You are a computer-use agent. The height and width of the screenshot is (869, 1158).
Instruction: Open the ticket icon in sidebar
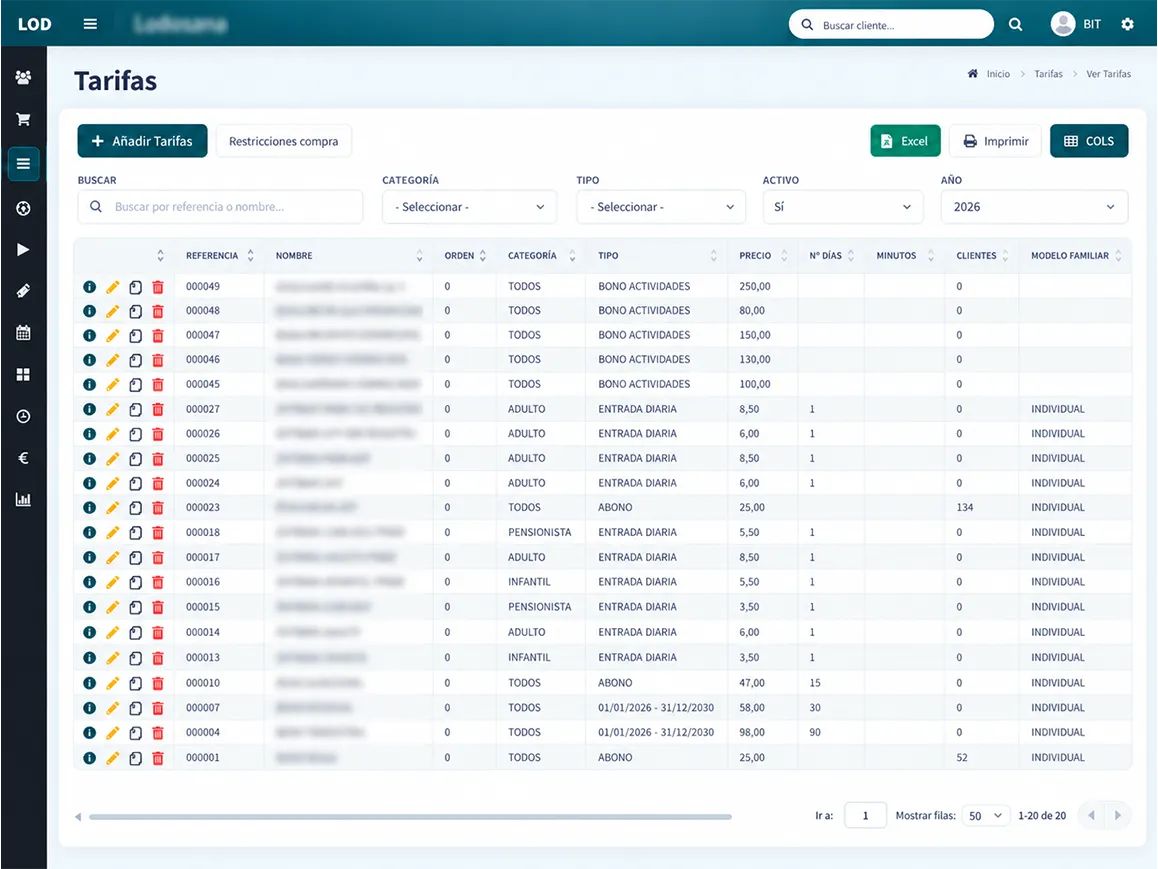(x=24, y=291)
